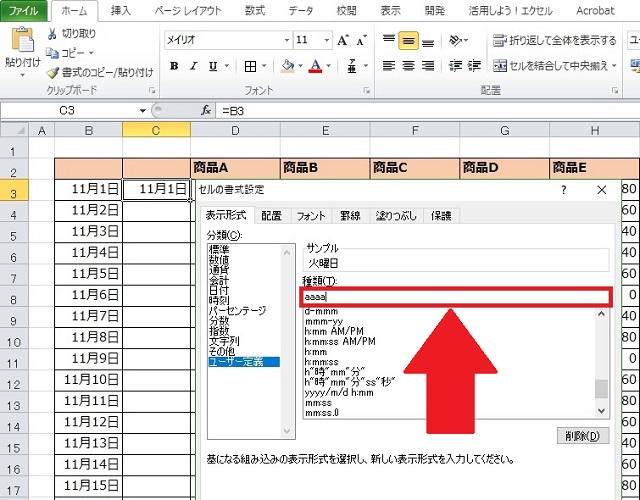The width and height of the screenshot is (640, 500).
Task: Apply cell borders icon
Action: [250, 66]
